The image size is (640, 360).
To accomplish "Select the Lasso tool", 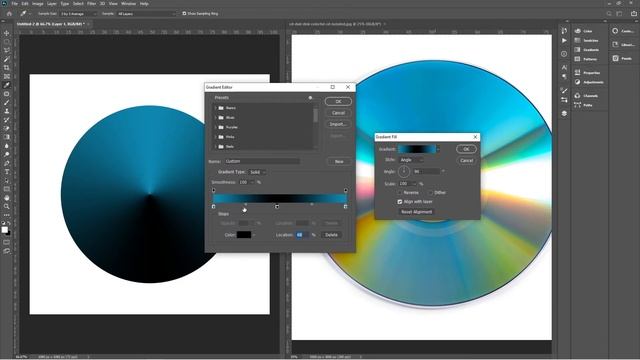I will tap(7, 50).
